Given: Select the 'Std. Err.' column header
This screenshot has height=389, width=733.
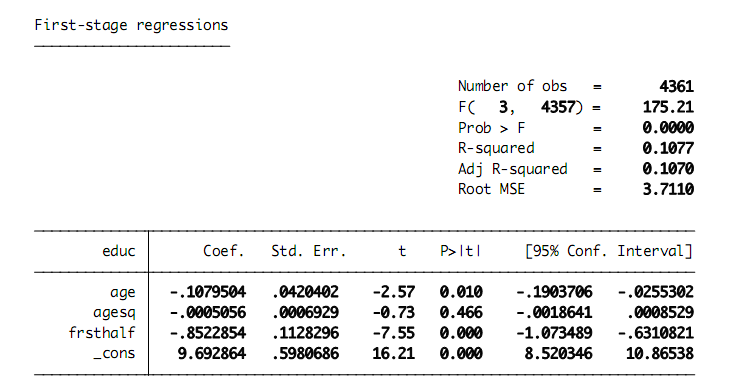Looking at the screenshot, I should (x=309, y=251).
